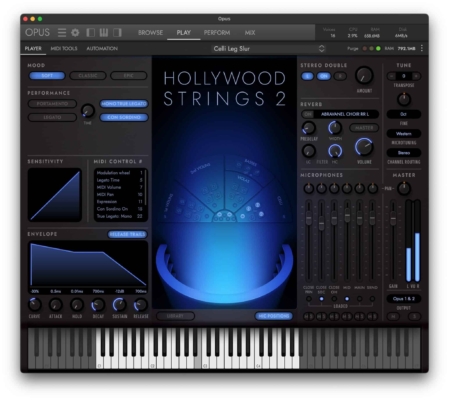Click the envelope Sustain knob
The height and width of the screenshot is (400, 449).
click(119, 304)
